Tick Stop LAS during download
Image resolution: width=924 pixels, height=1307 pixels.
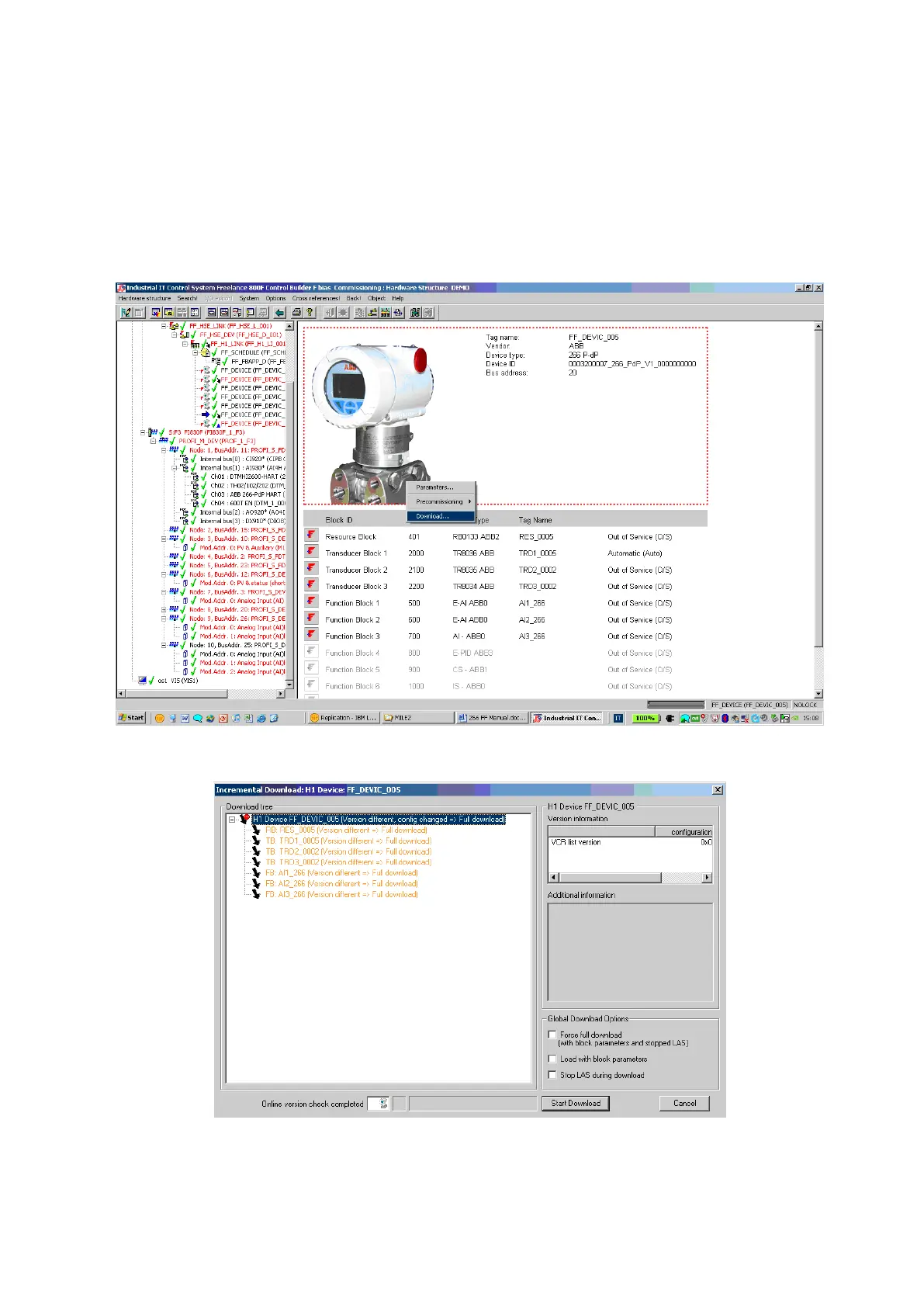click(x=552, y=1074)
